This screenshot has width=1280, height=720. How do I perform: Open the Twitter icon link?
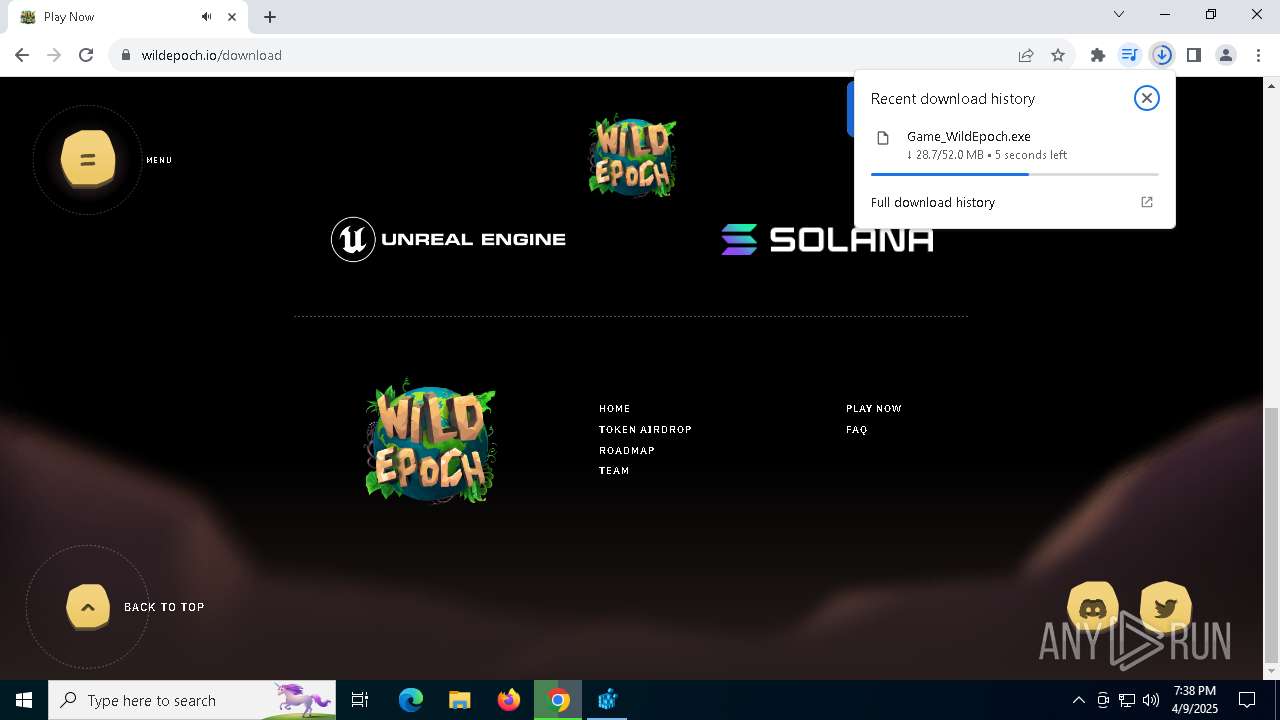[x=1165, y=608]
